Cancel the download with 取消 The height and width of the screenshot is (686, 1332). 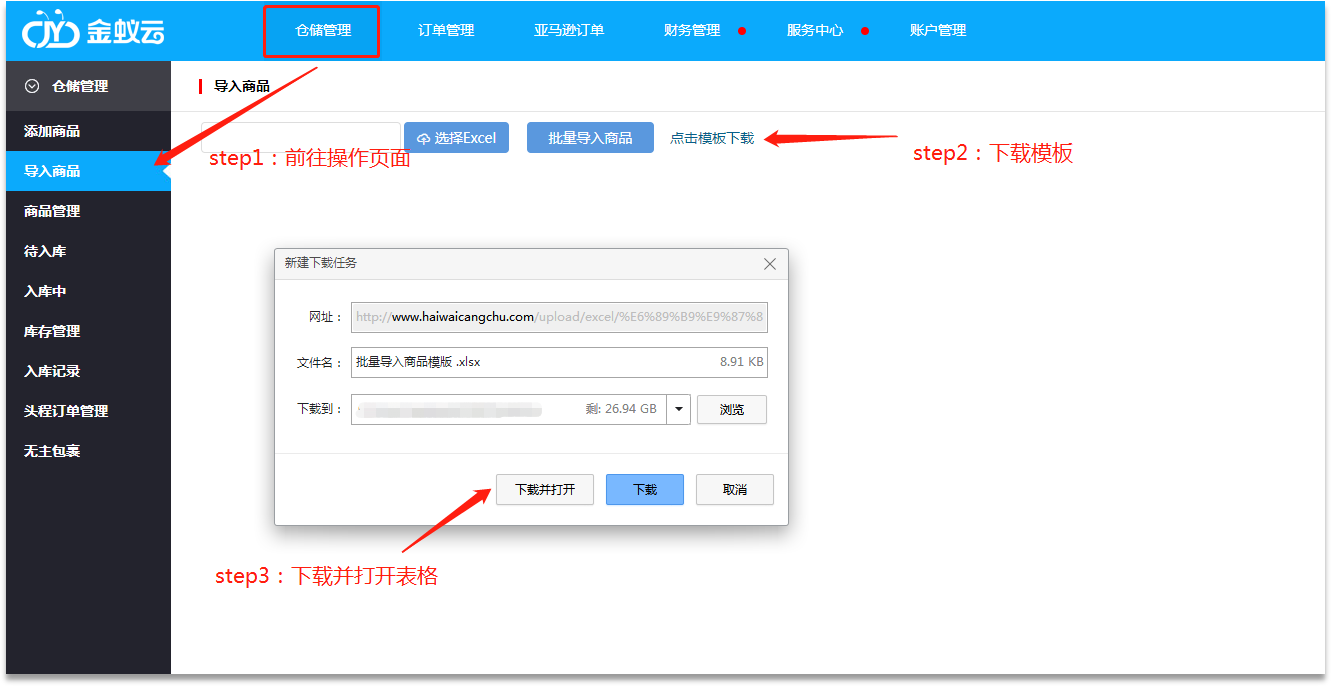tap(735, 490)
